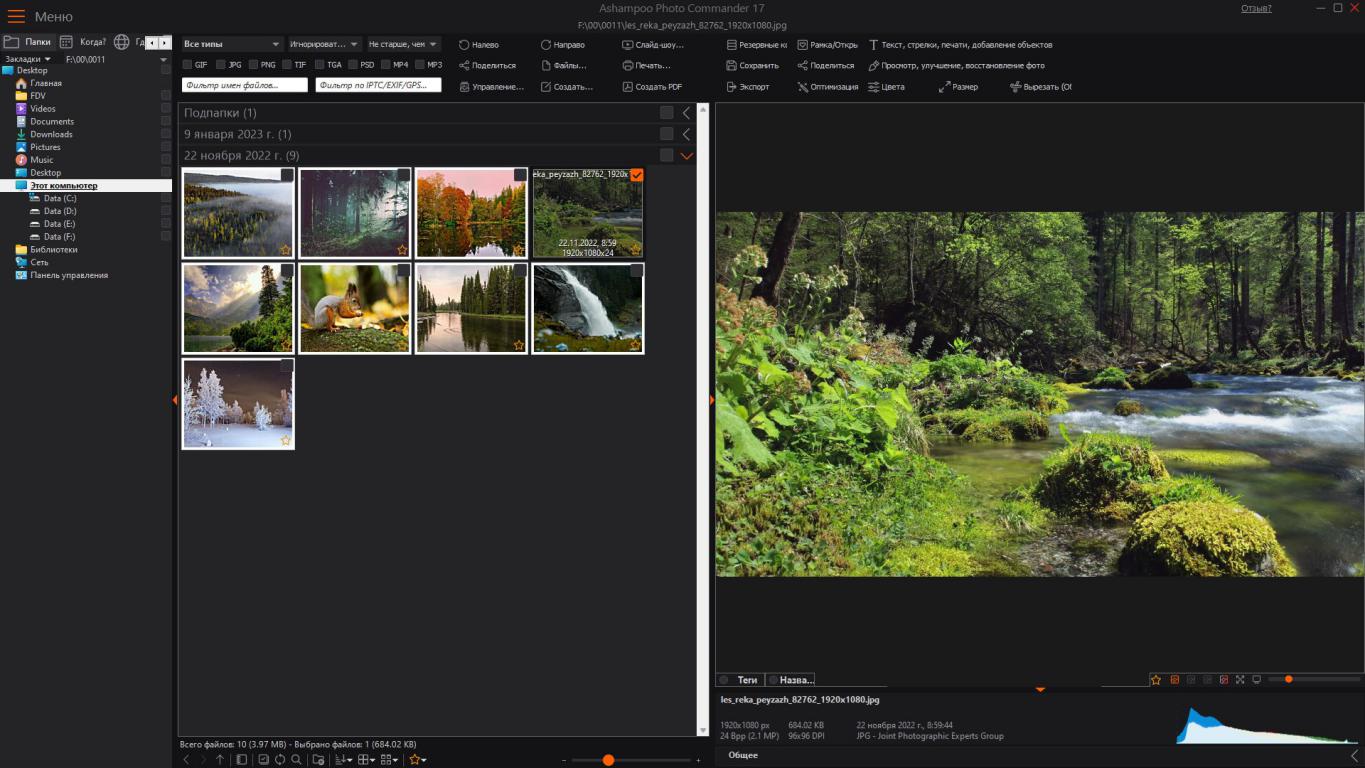Click the refresh icon in bottom toolbar
The width and height of the screenshot is (1365, 768).
tap(280, 760)
